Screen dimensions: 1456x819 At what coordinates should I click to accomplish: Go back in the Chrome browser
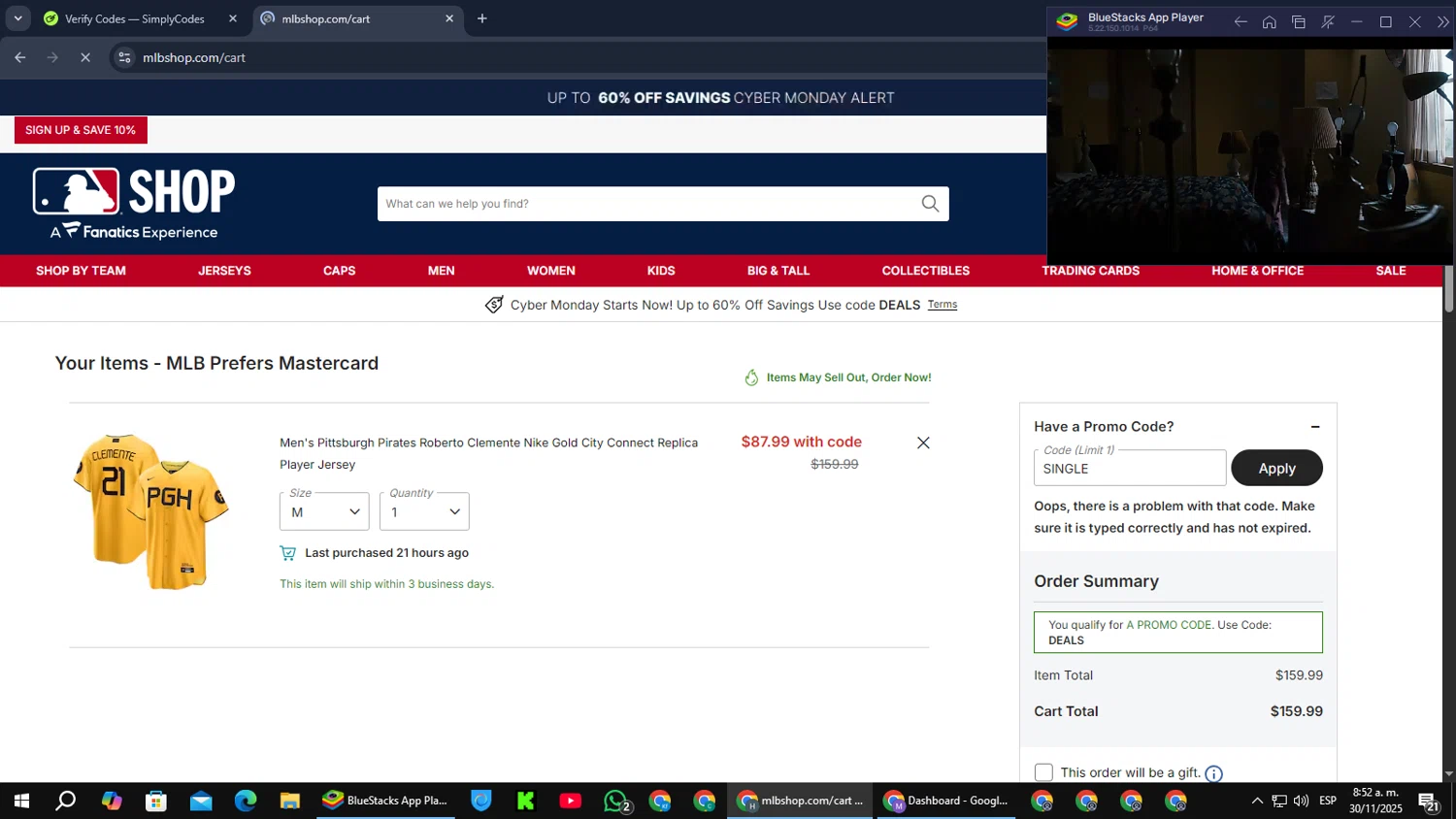pyautogui.click(x=20, y=58)
